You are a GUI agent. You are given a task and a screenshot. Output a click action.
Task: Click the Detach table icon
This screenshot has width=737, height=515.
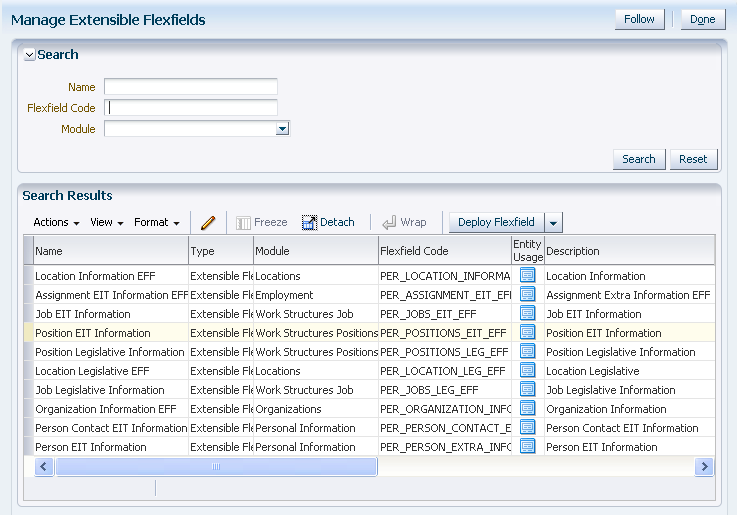click(309, 223)
